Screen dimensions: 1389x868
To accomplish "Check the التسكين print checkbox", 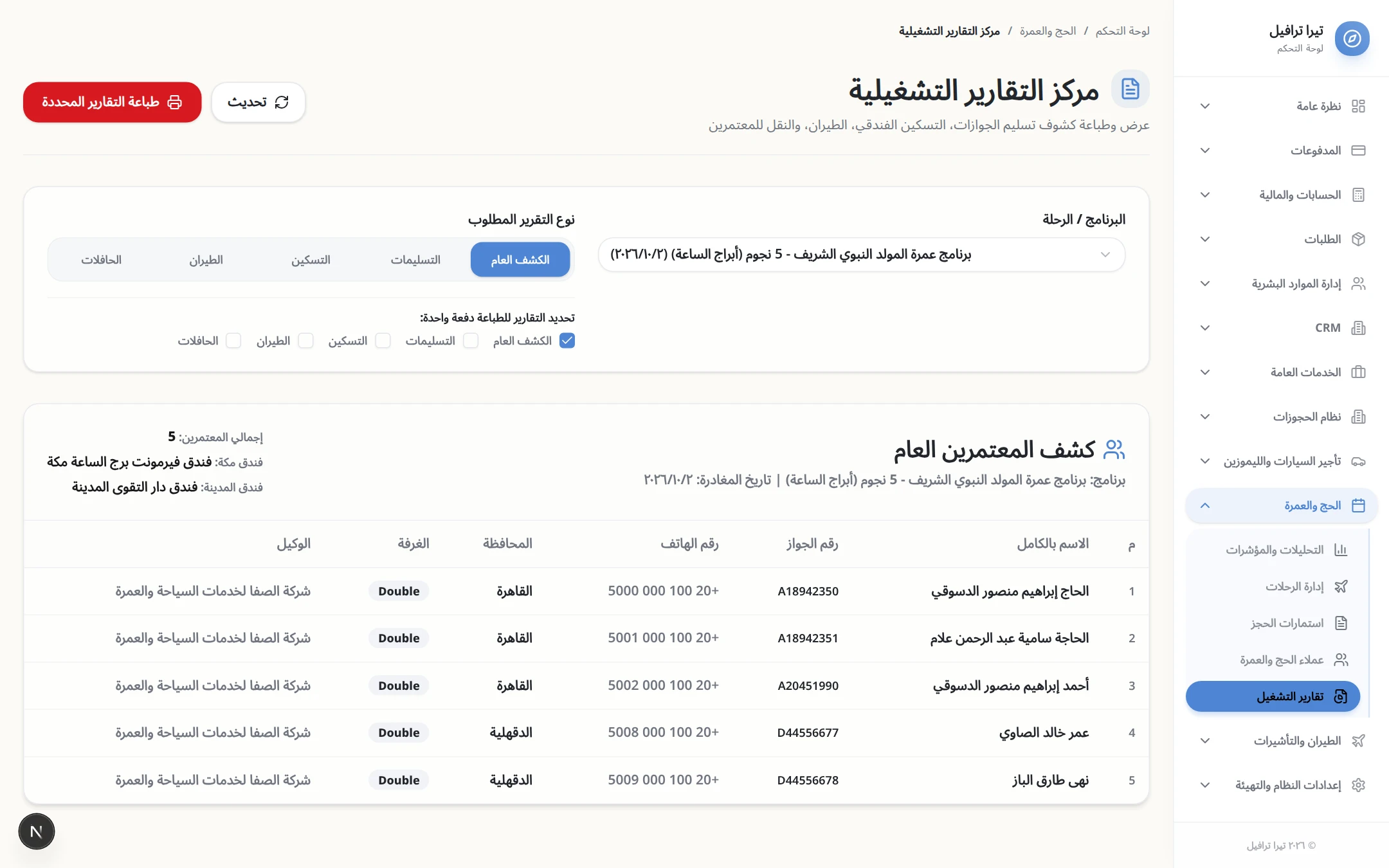I will click(383, 341).
